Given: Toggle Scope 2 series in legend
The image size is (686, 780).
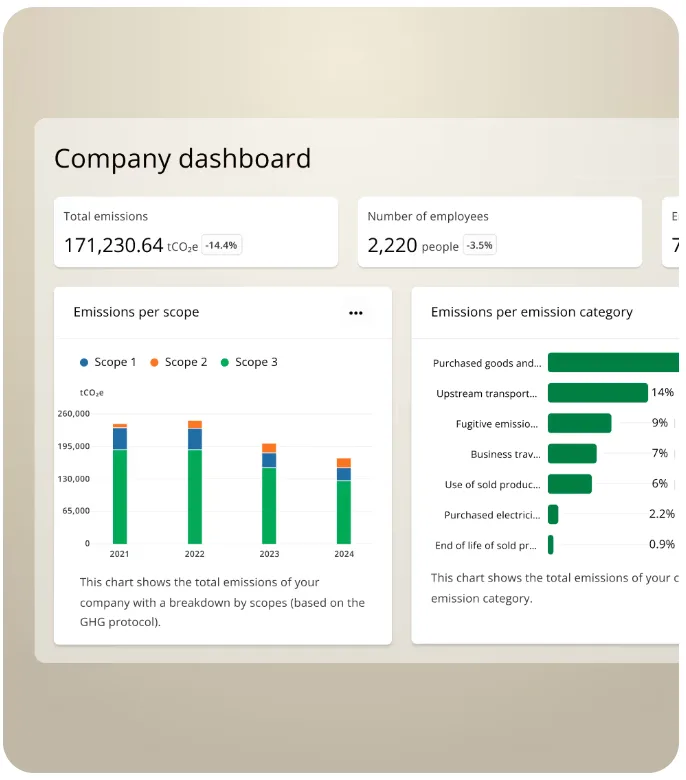Looking at the screenshot, I should pos(179,362).
